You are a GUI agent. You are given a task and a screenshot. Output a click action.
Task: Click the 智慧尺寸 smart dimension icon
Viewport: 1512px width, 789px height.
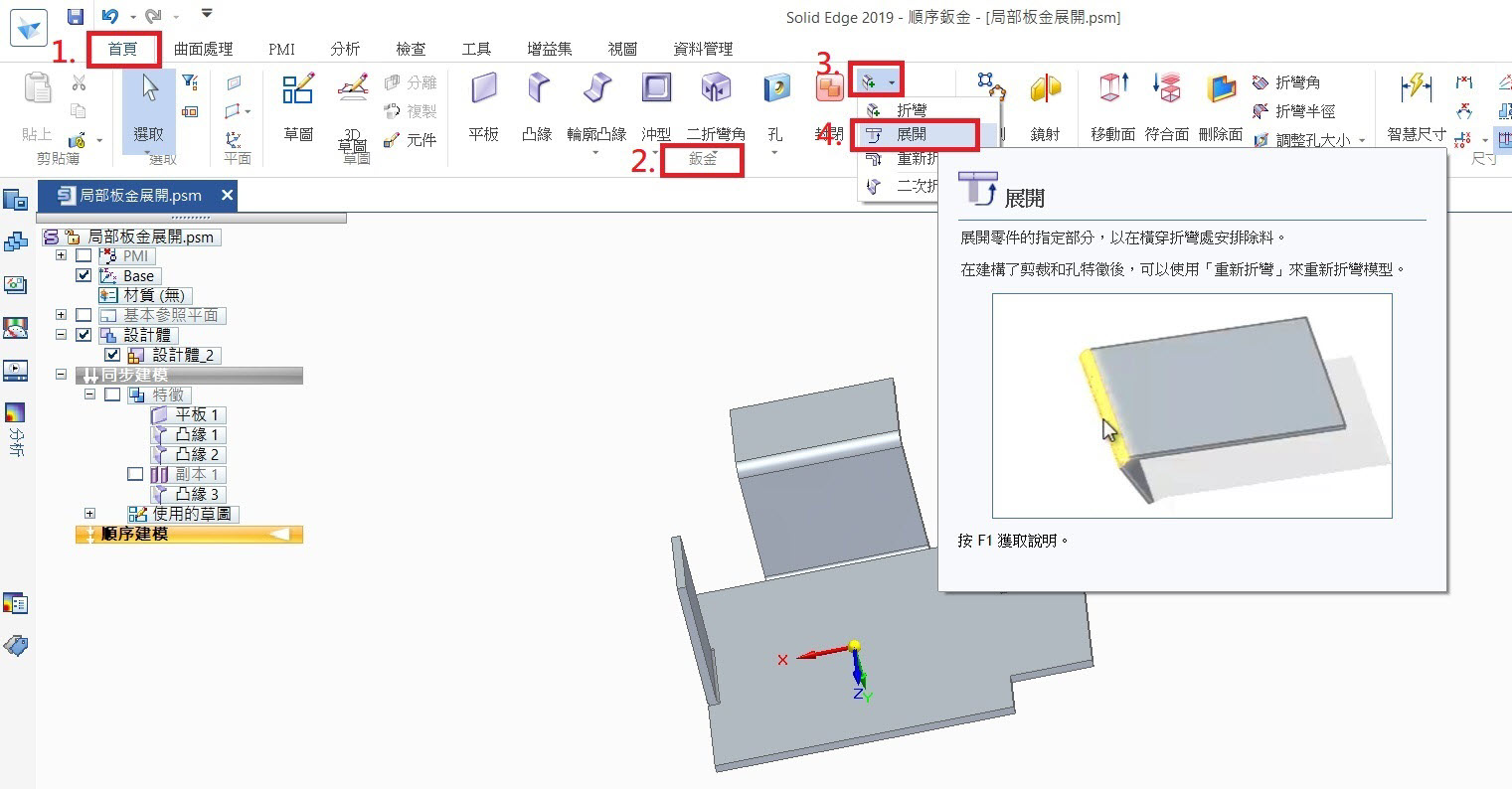click(x=1416, y=87)
